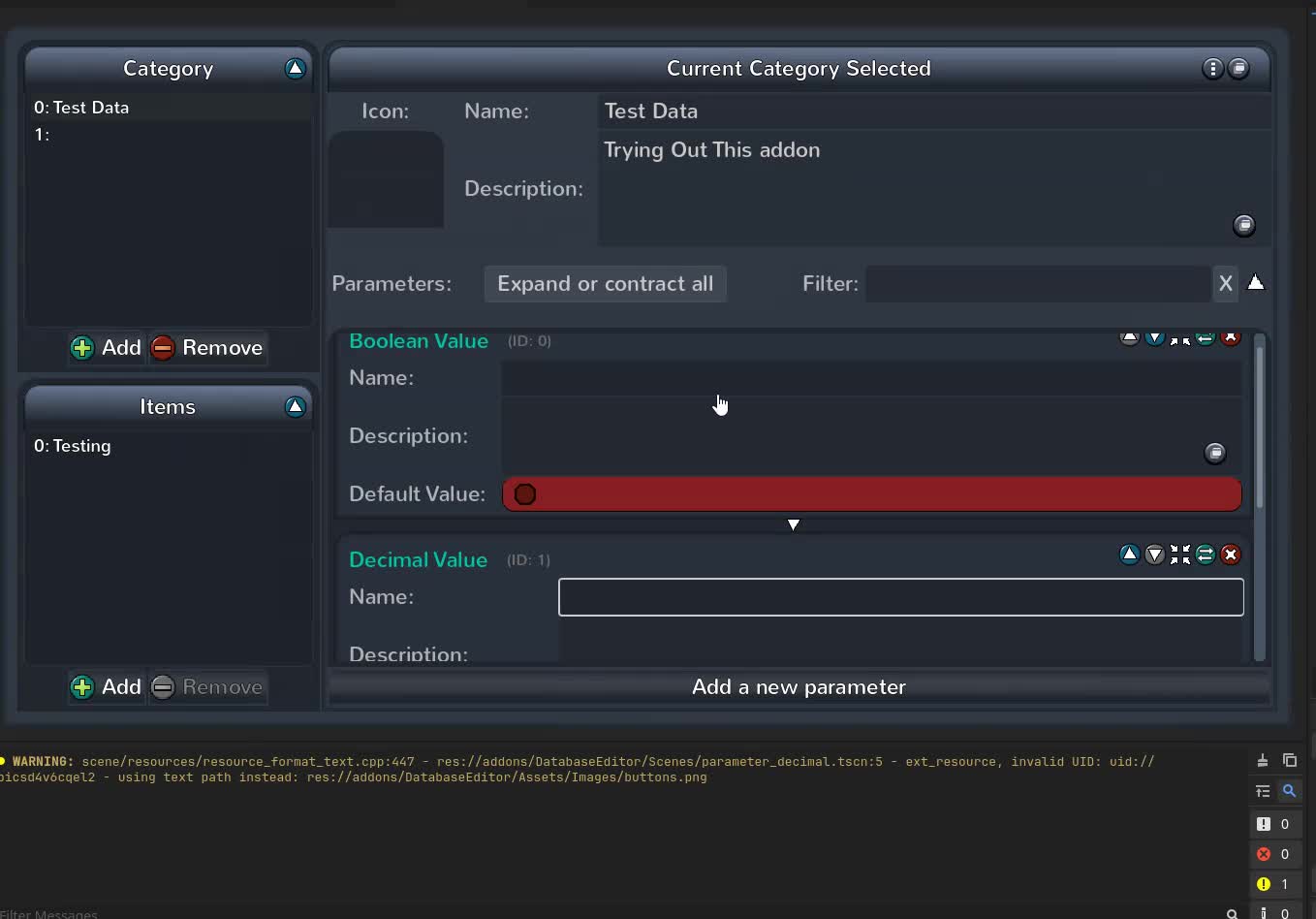1316x919 pixels.
Task: Collapse the Boolean Value parameter
Action: (x=1179, y=338)
